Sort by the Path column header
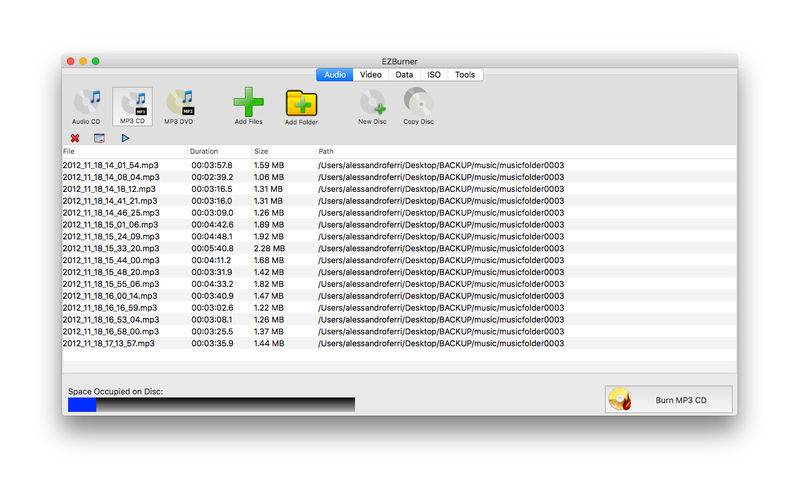This screenshot has height=500, width=800. point(526,152)
